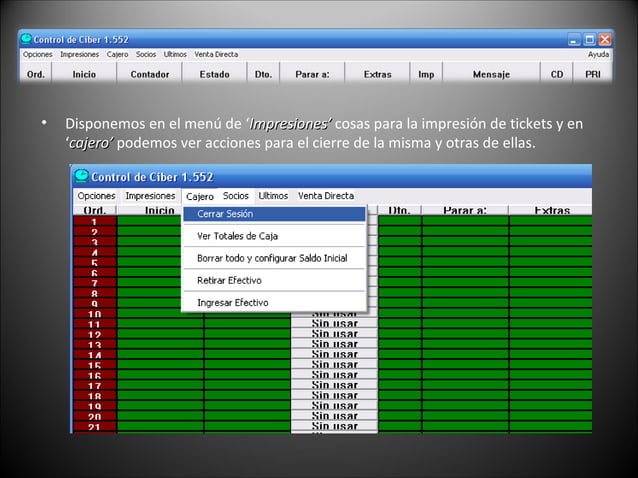Click the open Cajero menu in lower window
The height and width of the screenshot is (478, 638).
(x=200, y=196)
